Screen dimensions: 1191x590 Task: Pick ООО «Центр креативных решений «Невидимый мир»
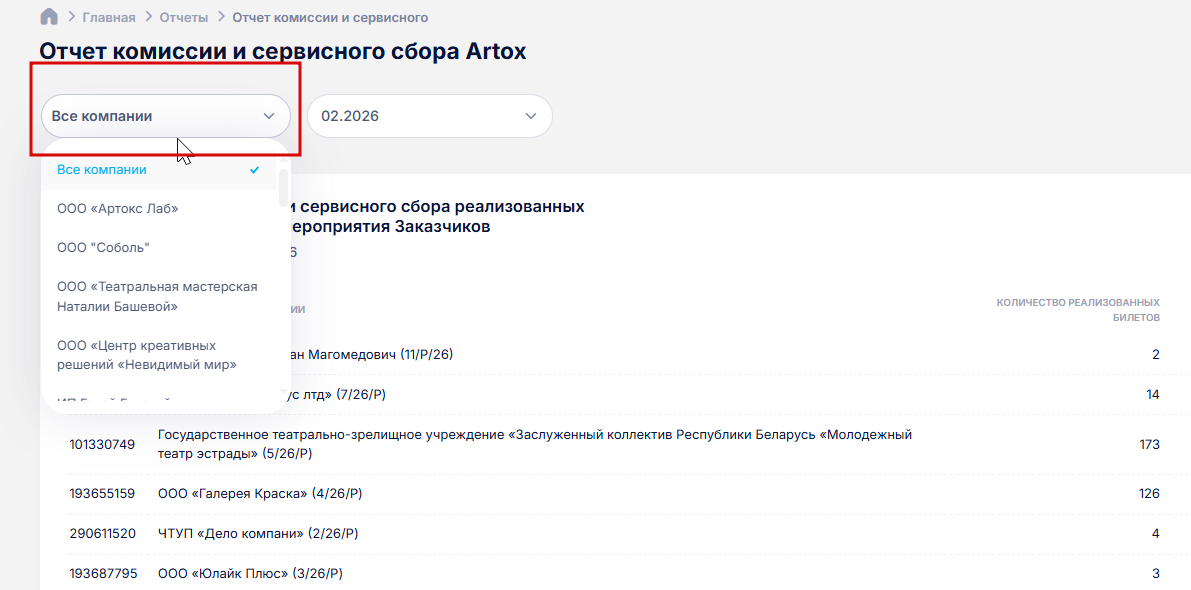pyautogui.click(x=147, y=355)
